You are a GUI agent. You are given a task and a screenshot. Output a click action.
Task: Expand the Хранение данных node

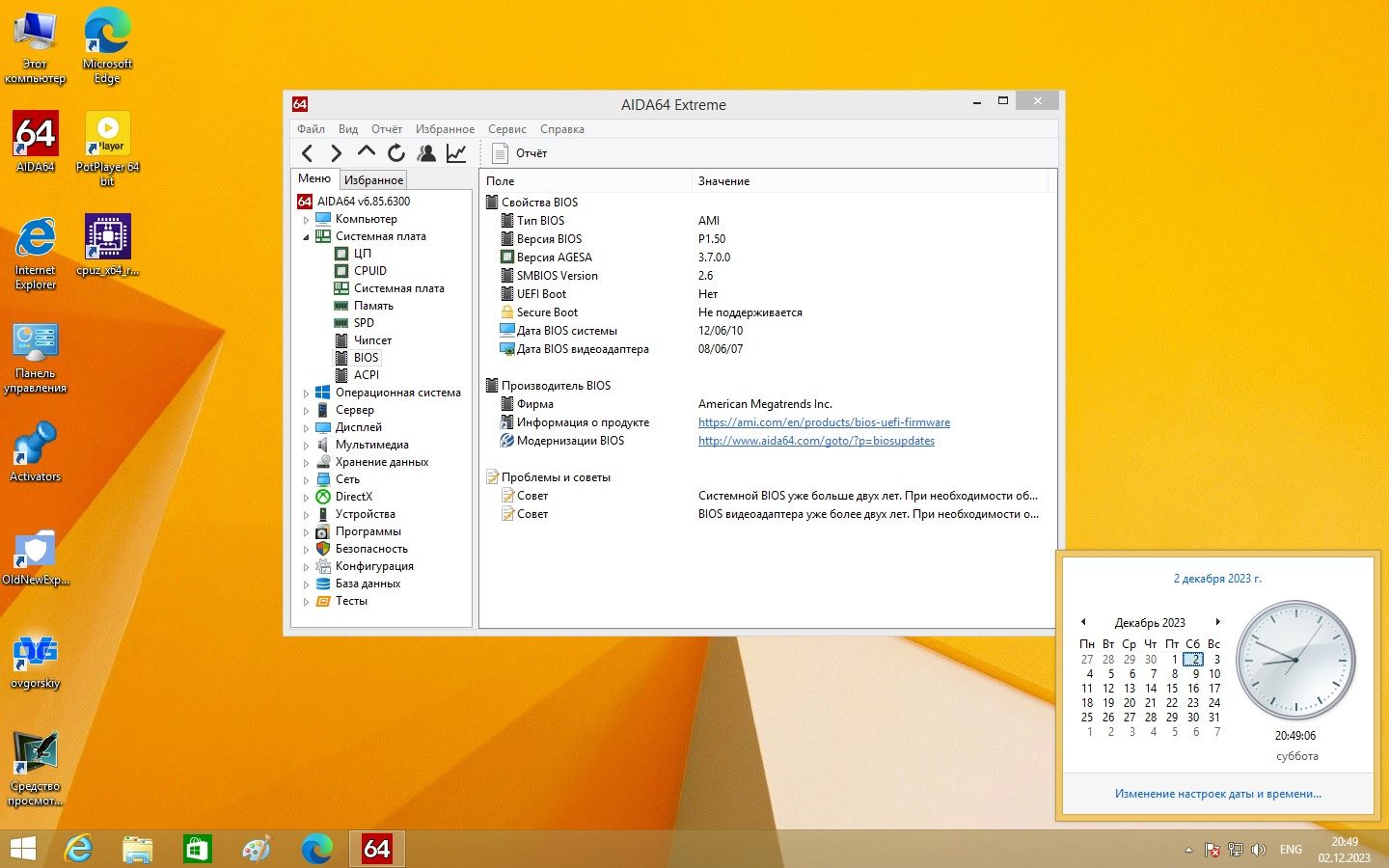(x=307, y=463)
